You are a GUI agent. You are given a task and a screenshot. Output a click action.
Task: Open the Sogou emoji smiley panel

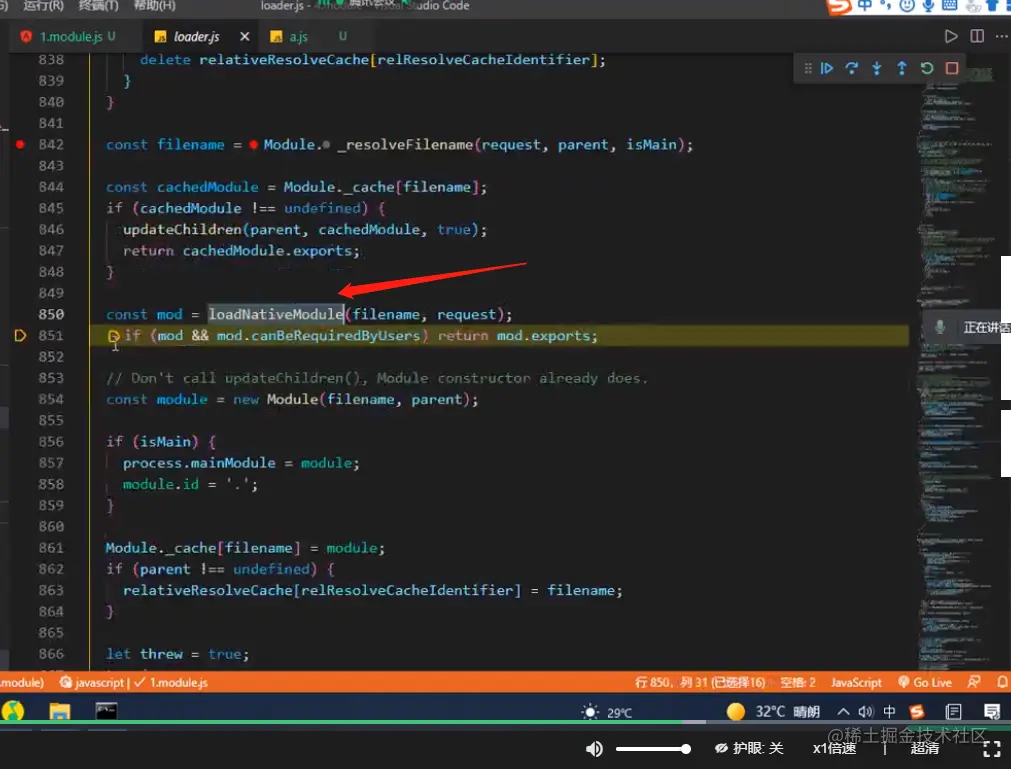coord(907,6)
